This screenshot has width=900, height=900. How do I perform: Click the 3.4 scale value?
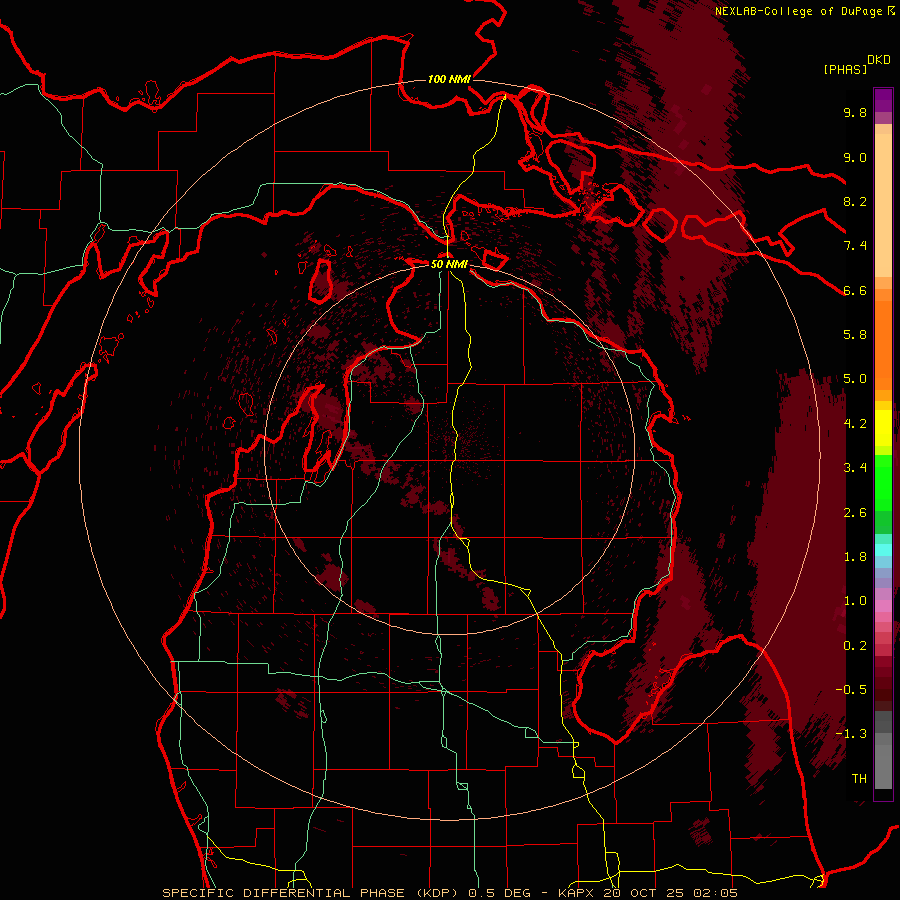click(855, 468)
